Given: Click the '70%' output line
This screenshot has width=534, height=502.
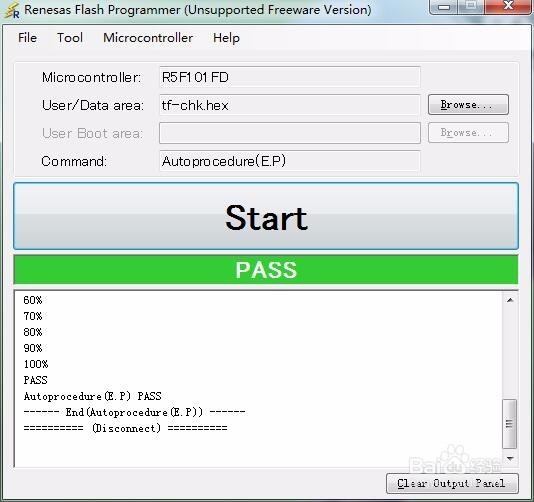Looking at the screenshot, I should (x=33, y=316).
